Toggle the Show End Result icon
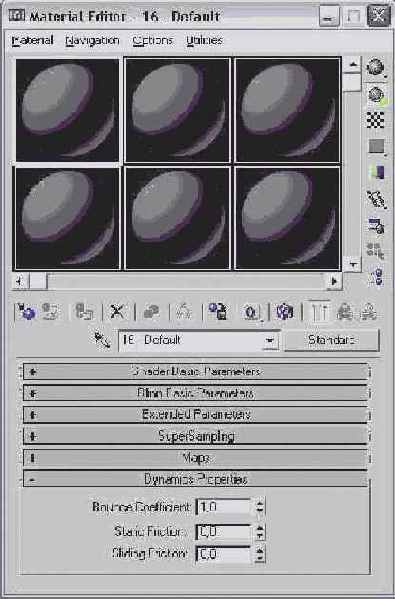Viewport: 395px width, 599px height. [x=319, y=312]
